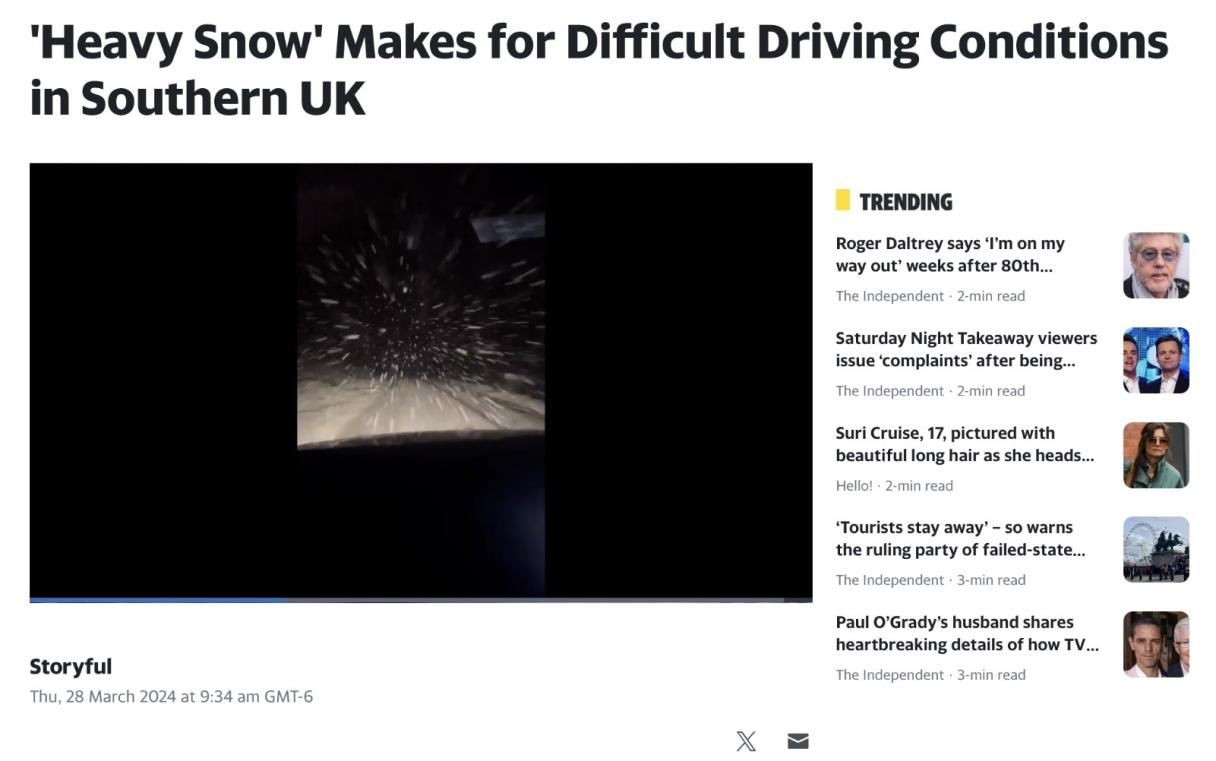Open the Storyful author link
This screenshot has width=1216, height=761.
tap(71, 666)
